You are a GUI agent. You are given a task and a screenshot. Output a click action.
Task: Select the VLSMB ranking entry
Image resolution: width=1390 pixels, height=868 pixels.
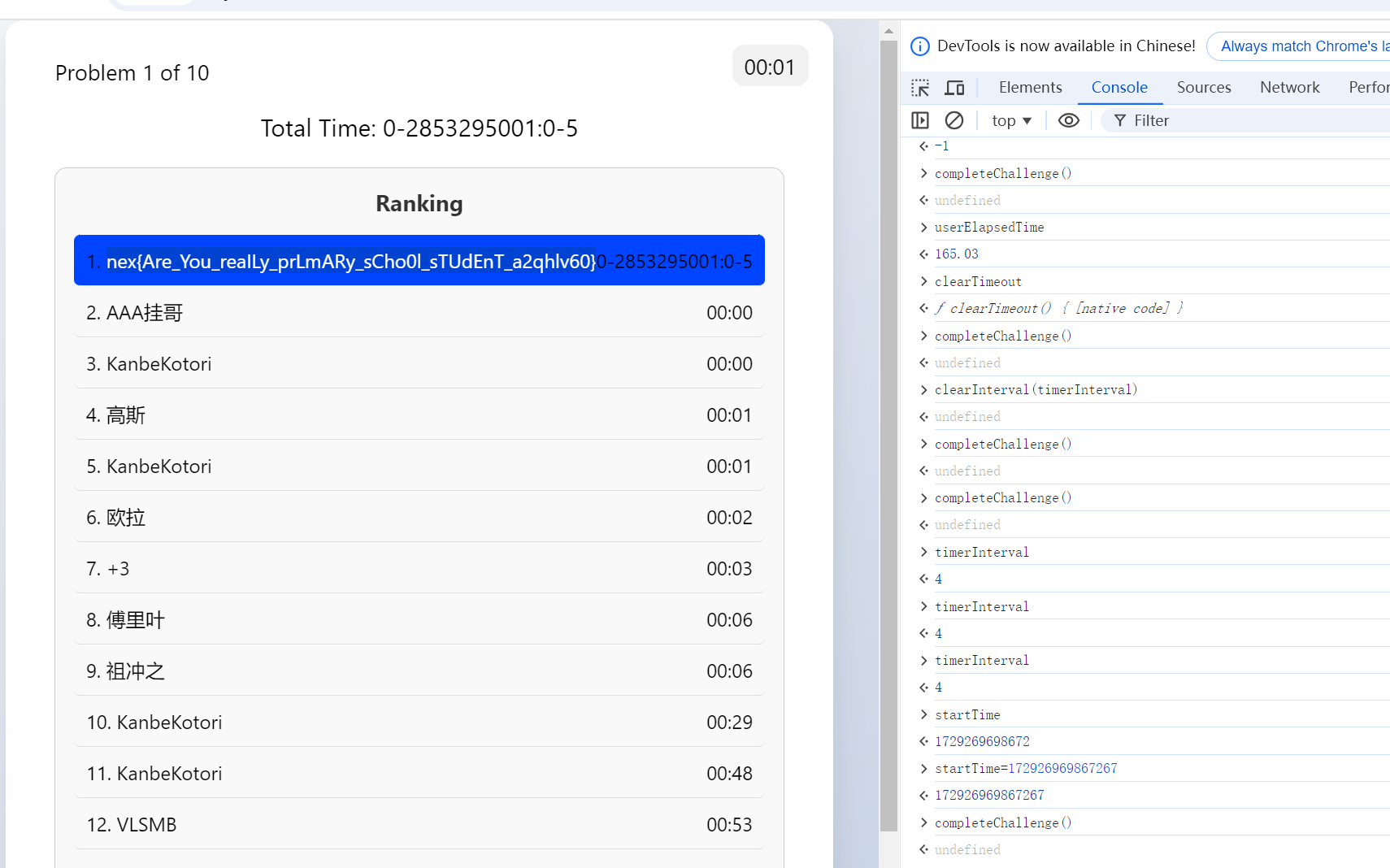click(419, 825)
